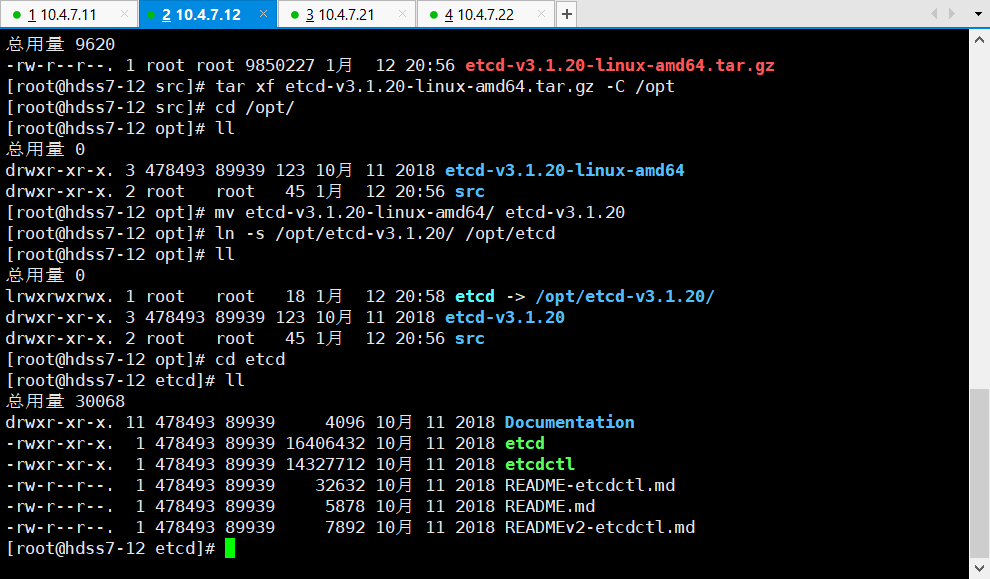Viewport: 990px width, 579px height.
Task: Click the etcdctl file name in listing
Action: 539,464
